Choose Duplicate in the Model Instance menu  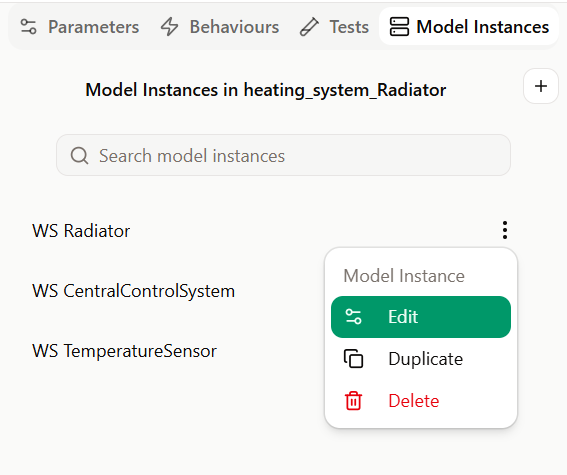[421, 359]
